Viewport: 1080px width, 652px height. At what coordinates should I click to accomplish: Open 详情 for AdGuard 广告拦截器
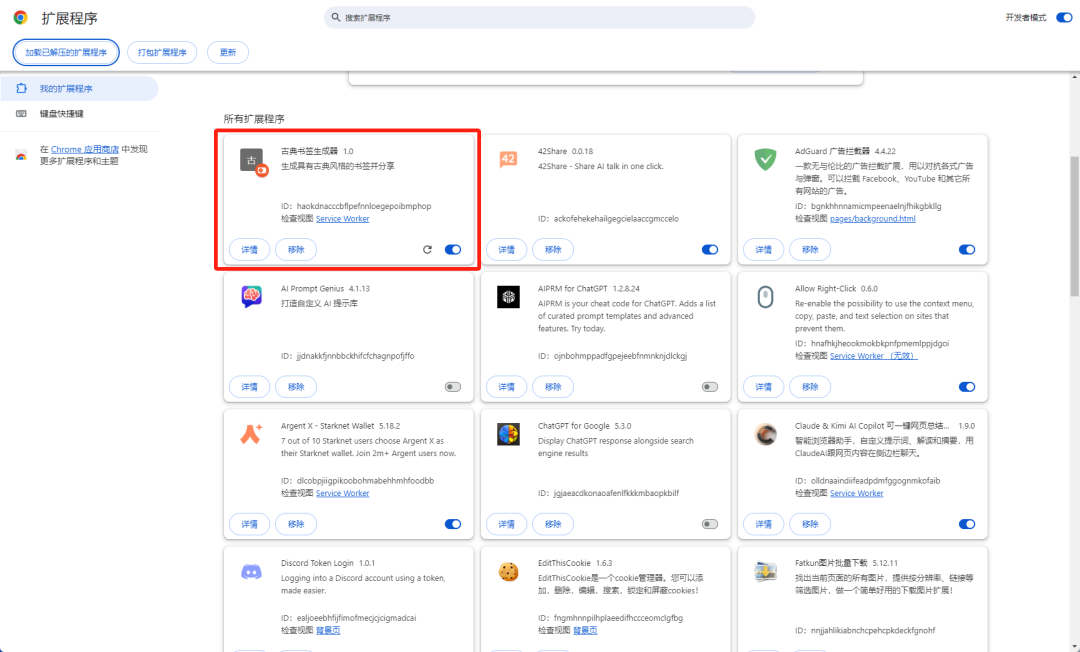pos(763,249)
